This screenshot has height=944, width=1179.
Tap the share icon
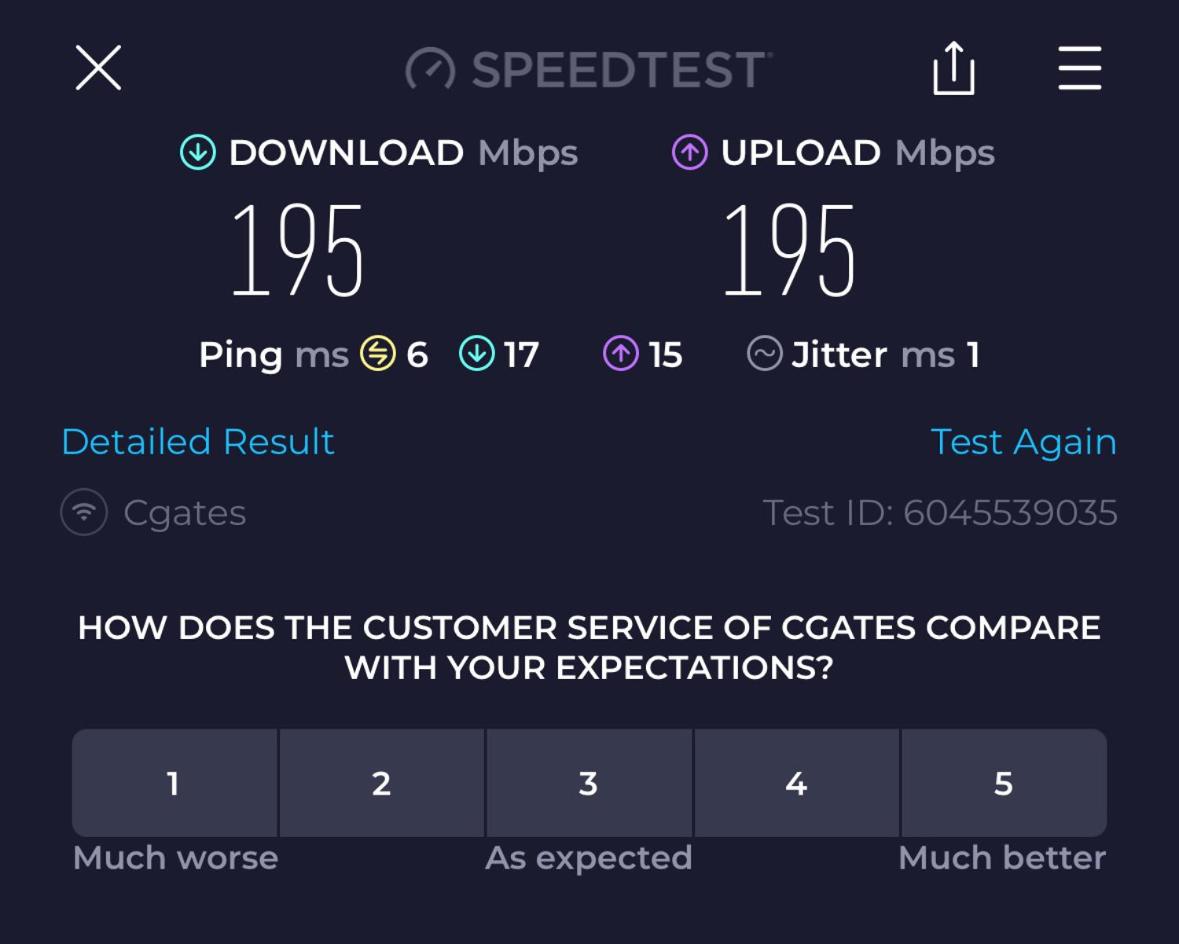(x=953, y=68)
